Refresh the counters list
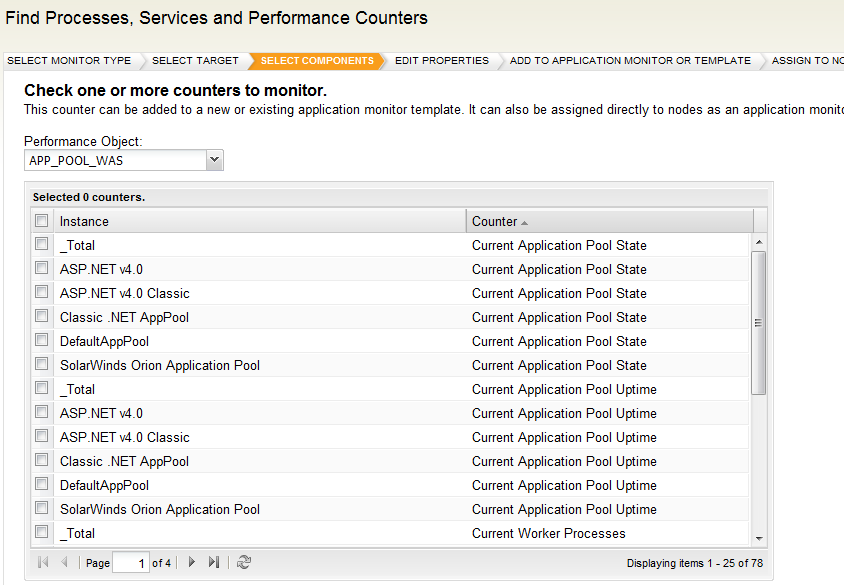844x585 pixels. (x=244, y=563)
